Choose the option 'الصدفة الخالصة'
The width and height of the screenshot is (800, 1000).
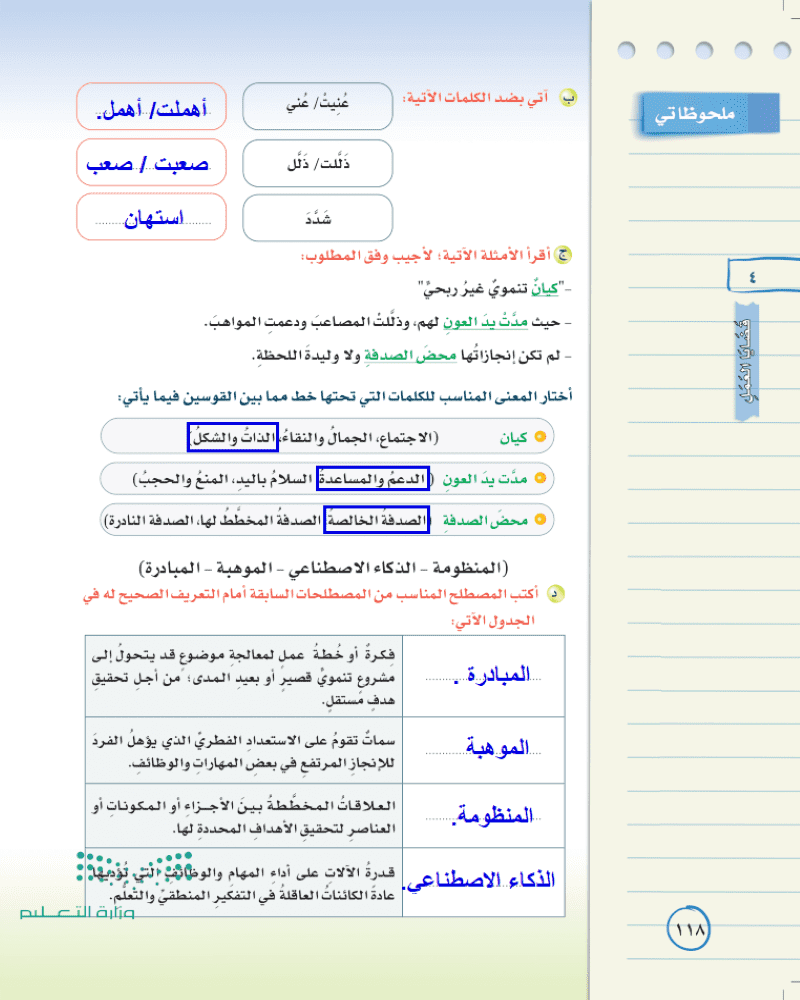[x=377, y=520]
